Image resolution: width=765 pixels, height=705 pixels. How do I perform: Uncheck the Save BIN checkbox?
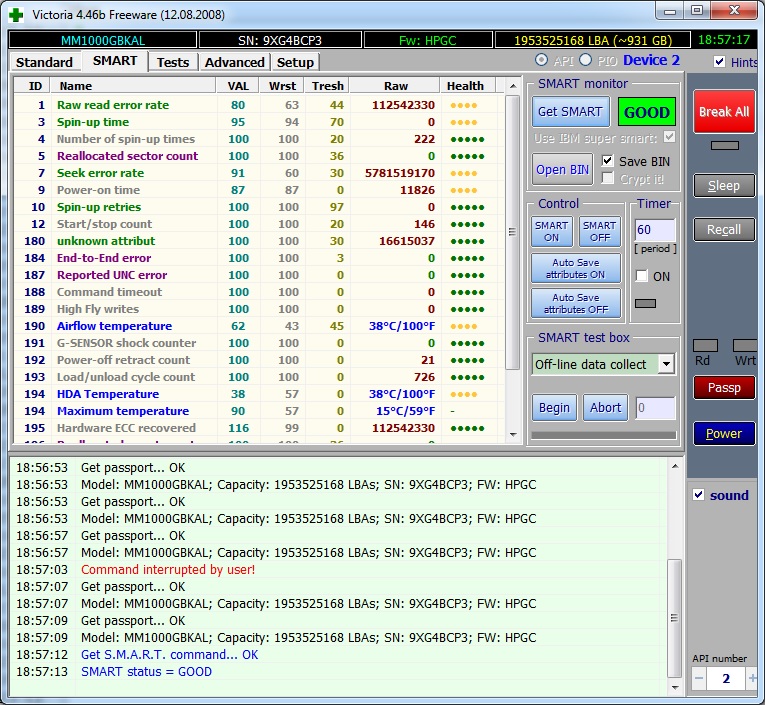tap(607, 161)
